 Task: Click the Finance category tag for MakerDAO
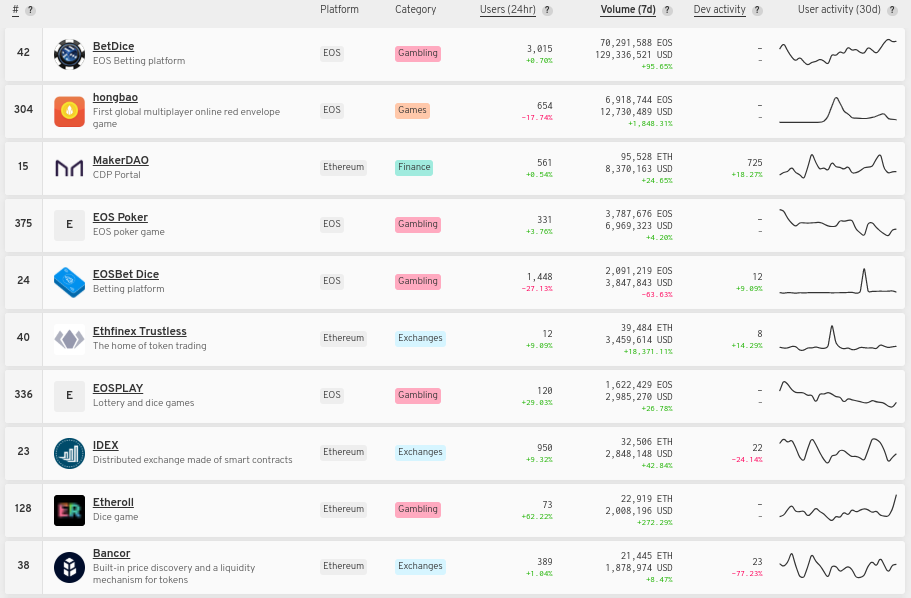point(414,167)
